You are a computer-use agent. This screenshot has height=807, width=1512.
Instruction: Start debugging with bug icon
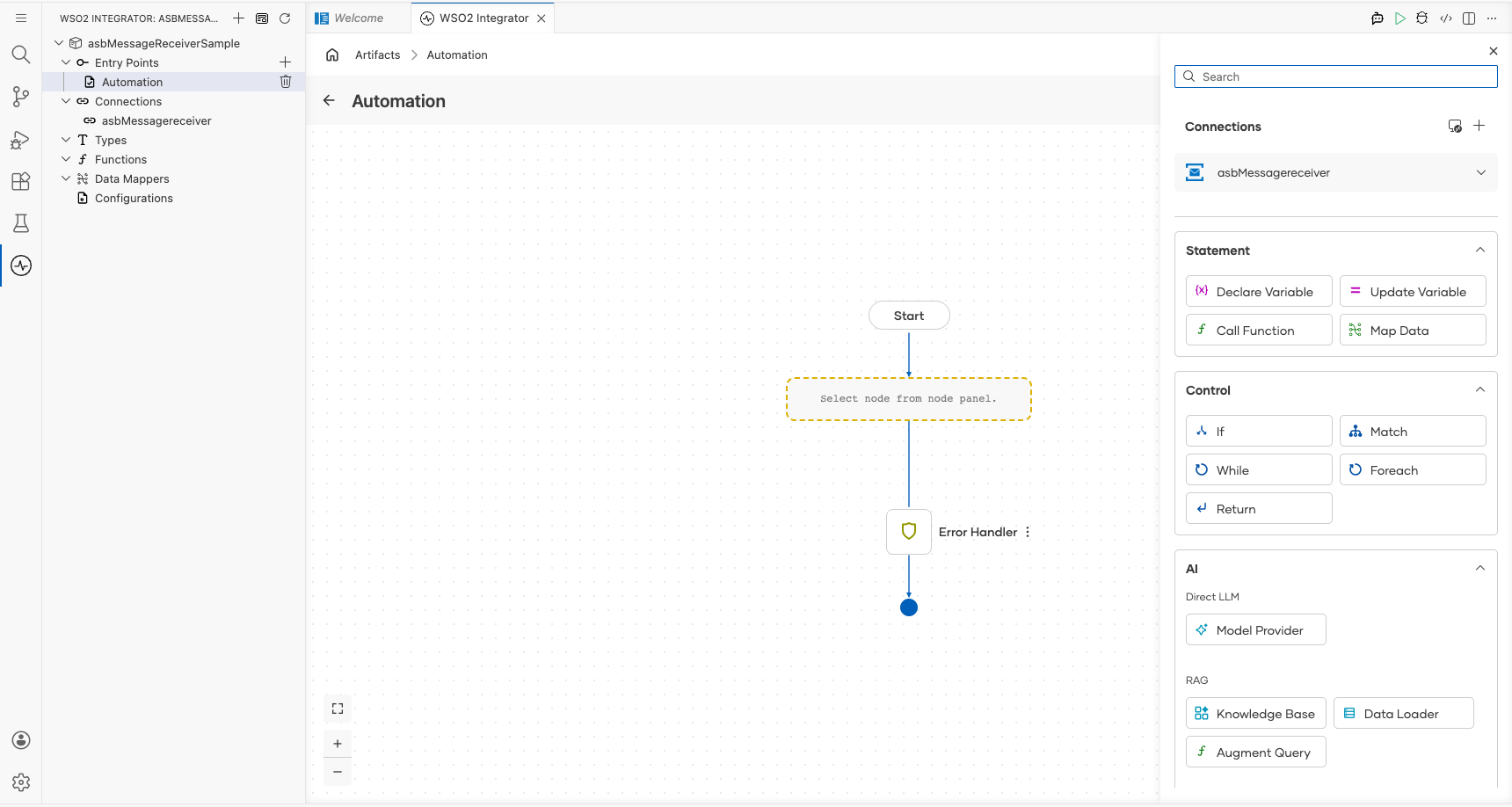(x=1422, y=18)
